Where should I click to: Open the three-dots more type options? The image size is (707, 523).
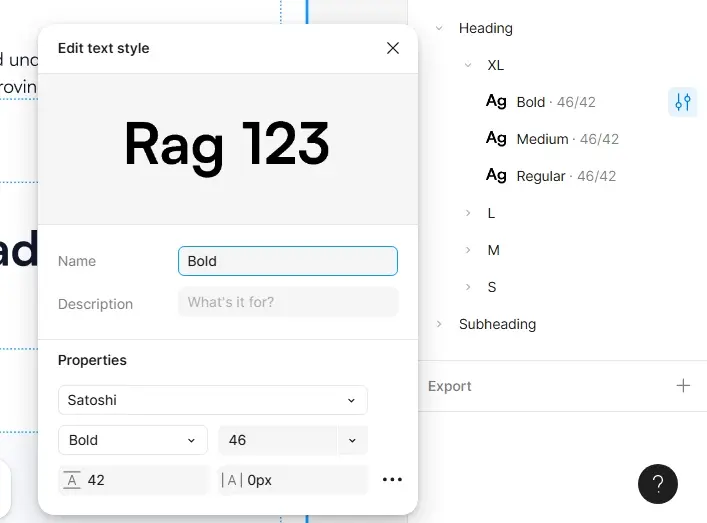392,480
